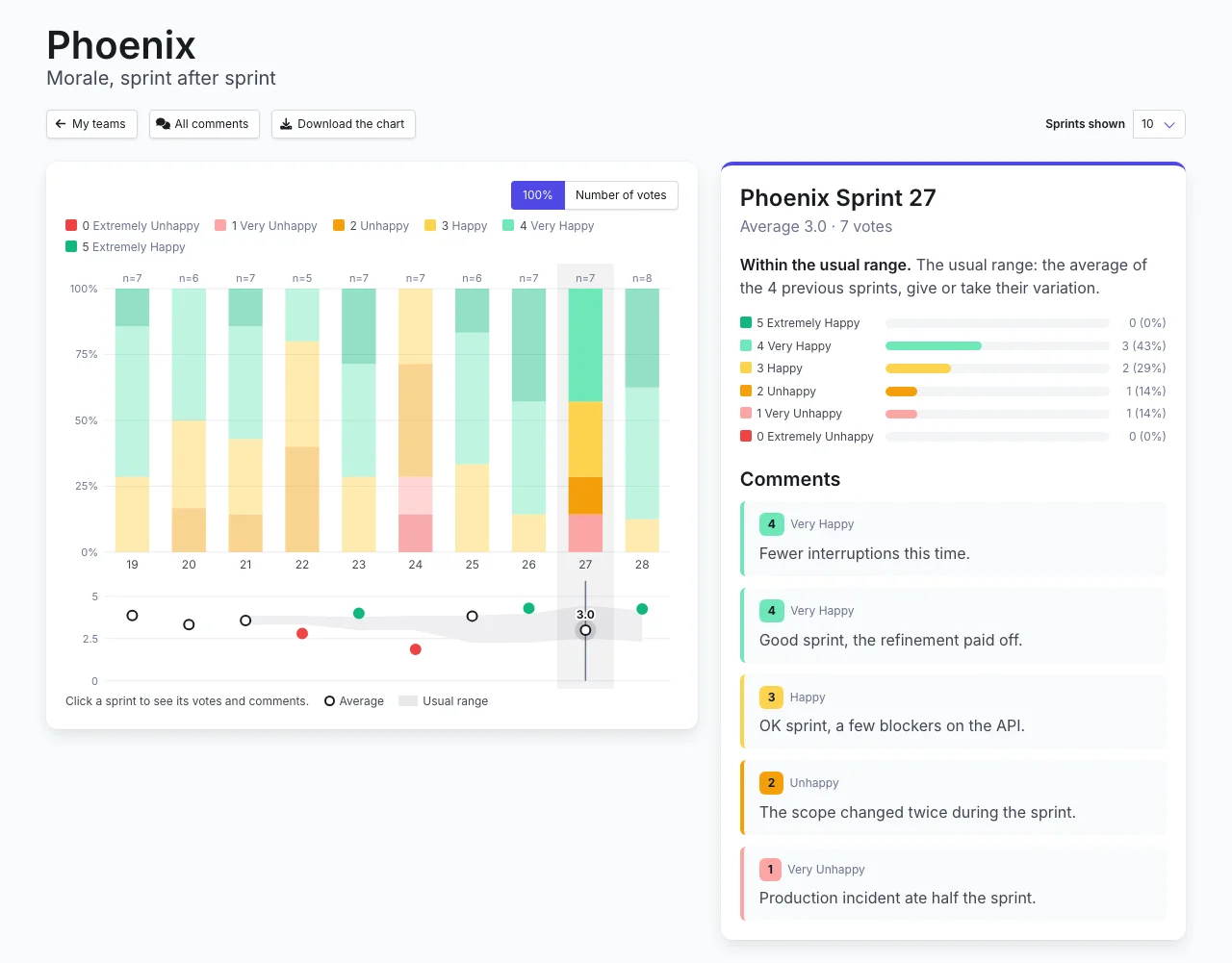Toggle 1 Very Unhappy legend entry
The width and height of the screenshot is (1232, 963).
tap(266, 226)
